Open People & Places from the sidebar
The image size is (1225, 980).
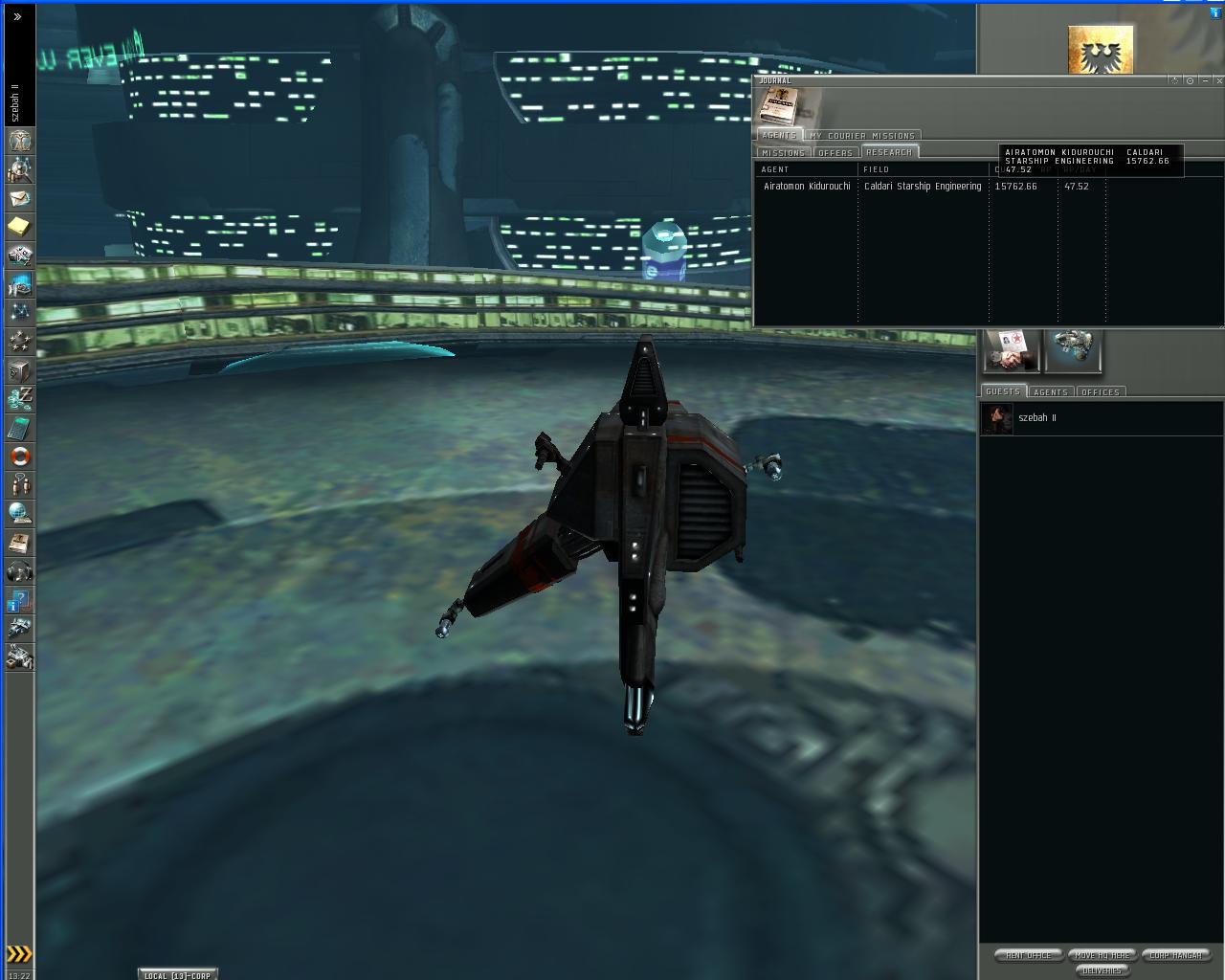[19, 170]
